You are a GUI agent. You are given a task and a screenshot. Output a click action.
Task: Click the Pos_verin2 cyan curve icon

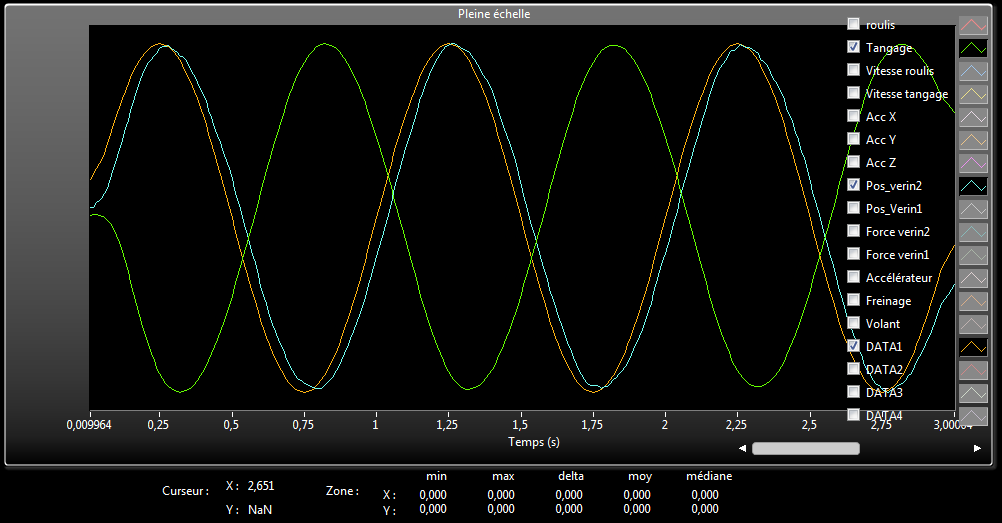(973, 186)
